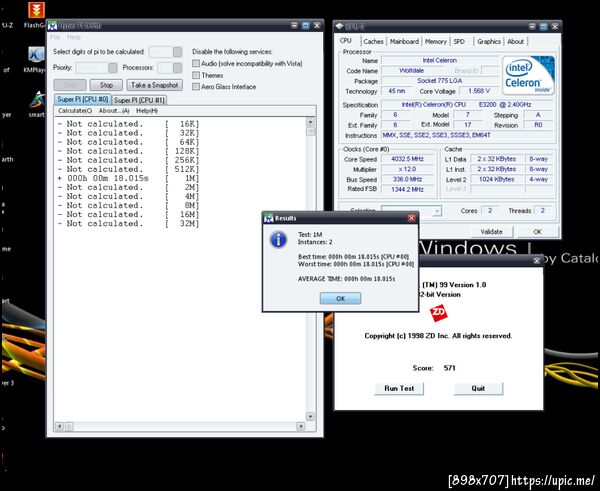Viewport: 600px width, 491px height.
Task: Switch to Super PI [CPU #0] tab
Action: pyautogui.click(x=83, y=100)
